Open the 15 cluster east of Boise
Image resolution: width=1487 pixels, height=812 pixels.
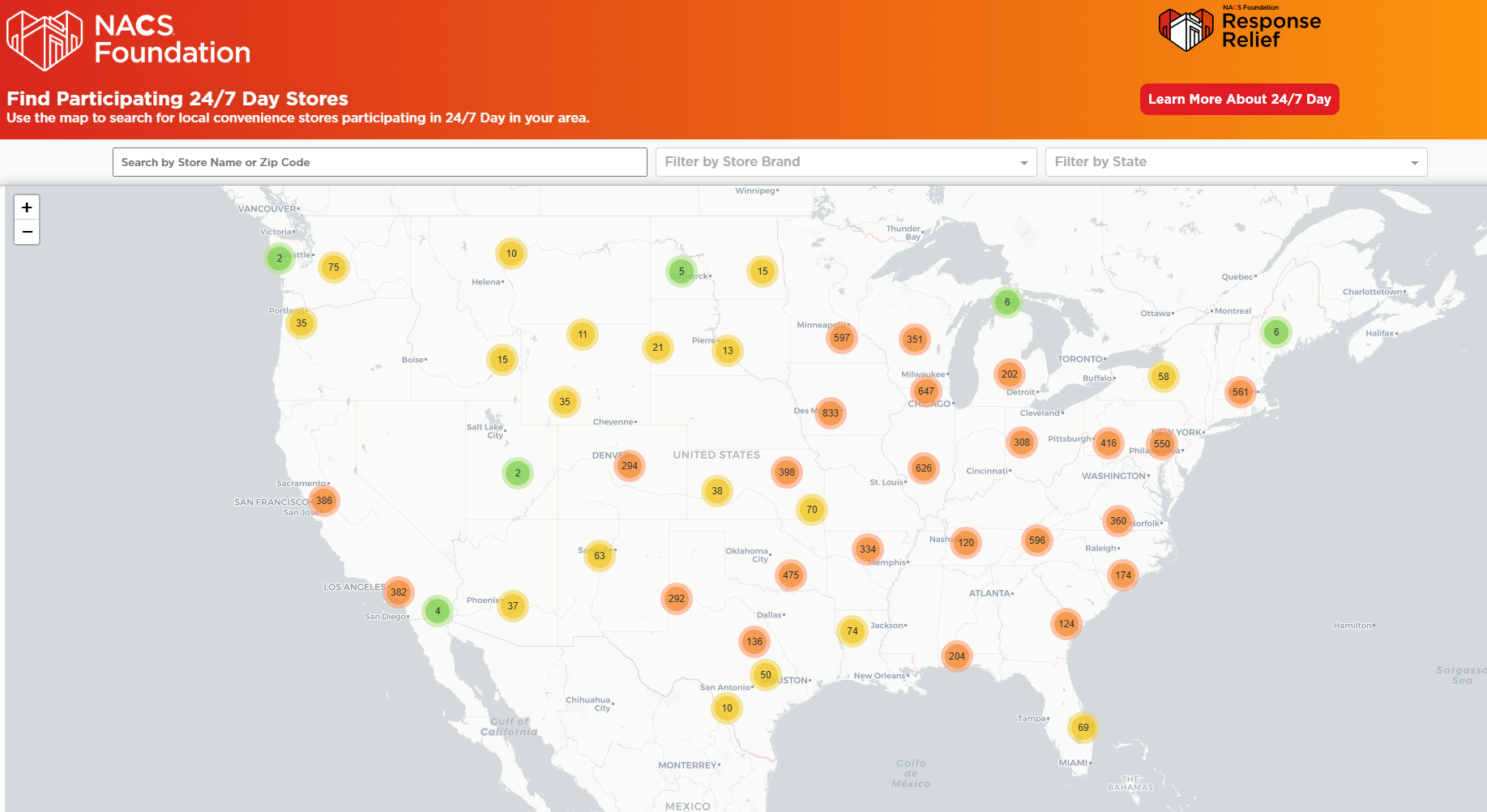click(502, 360)
